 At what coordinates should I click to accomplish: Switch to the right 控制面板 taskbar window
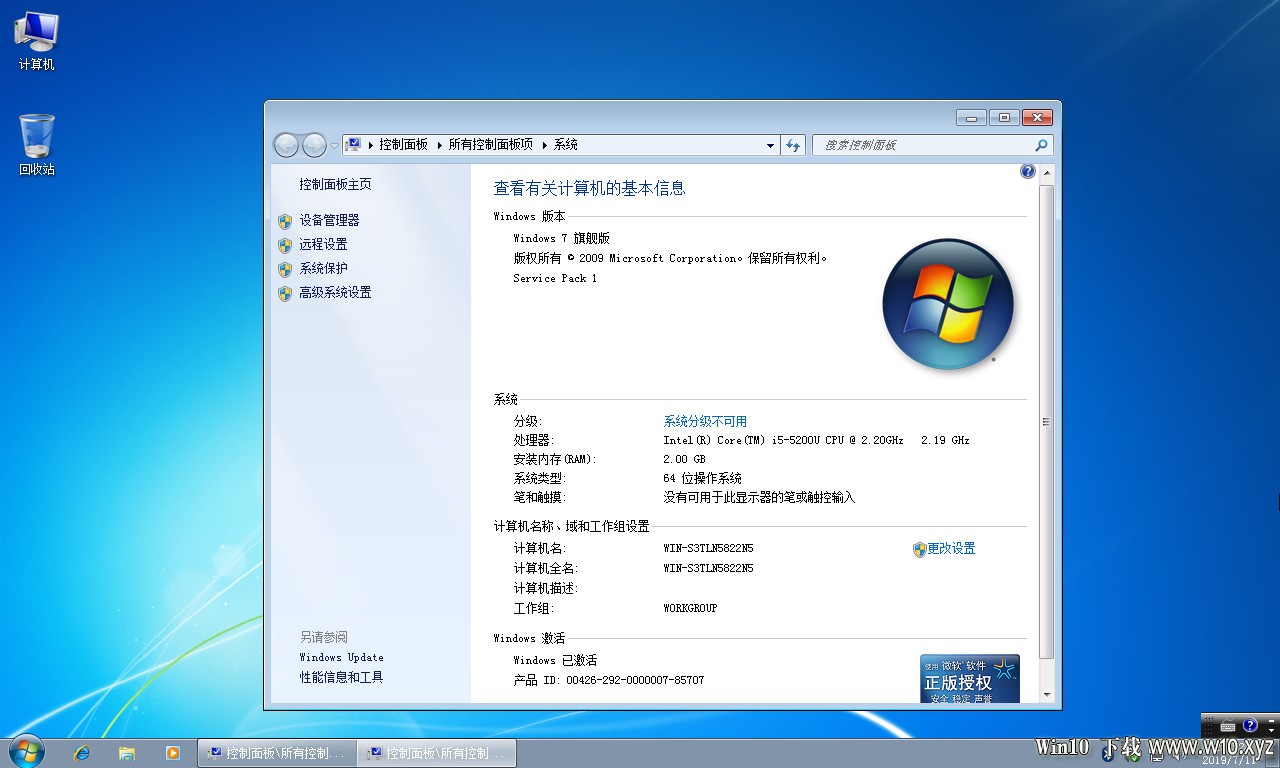point(436,753)
